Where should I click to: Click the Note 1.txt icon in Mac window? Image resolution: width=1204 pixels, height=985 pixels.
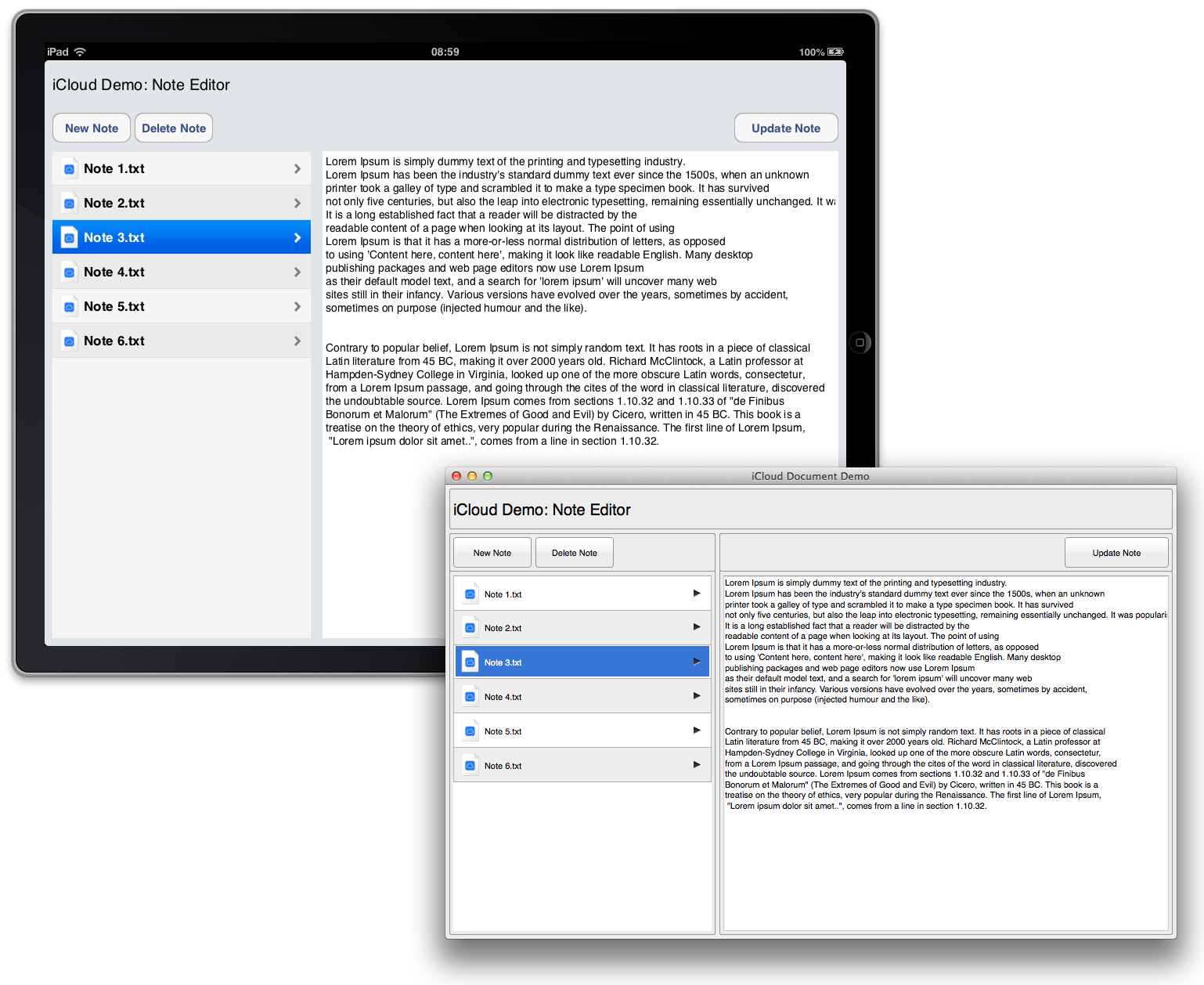coord(470,594)
